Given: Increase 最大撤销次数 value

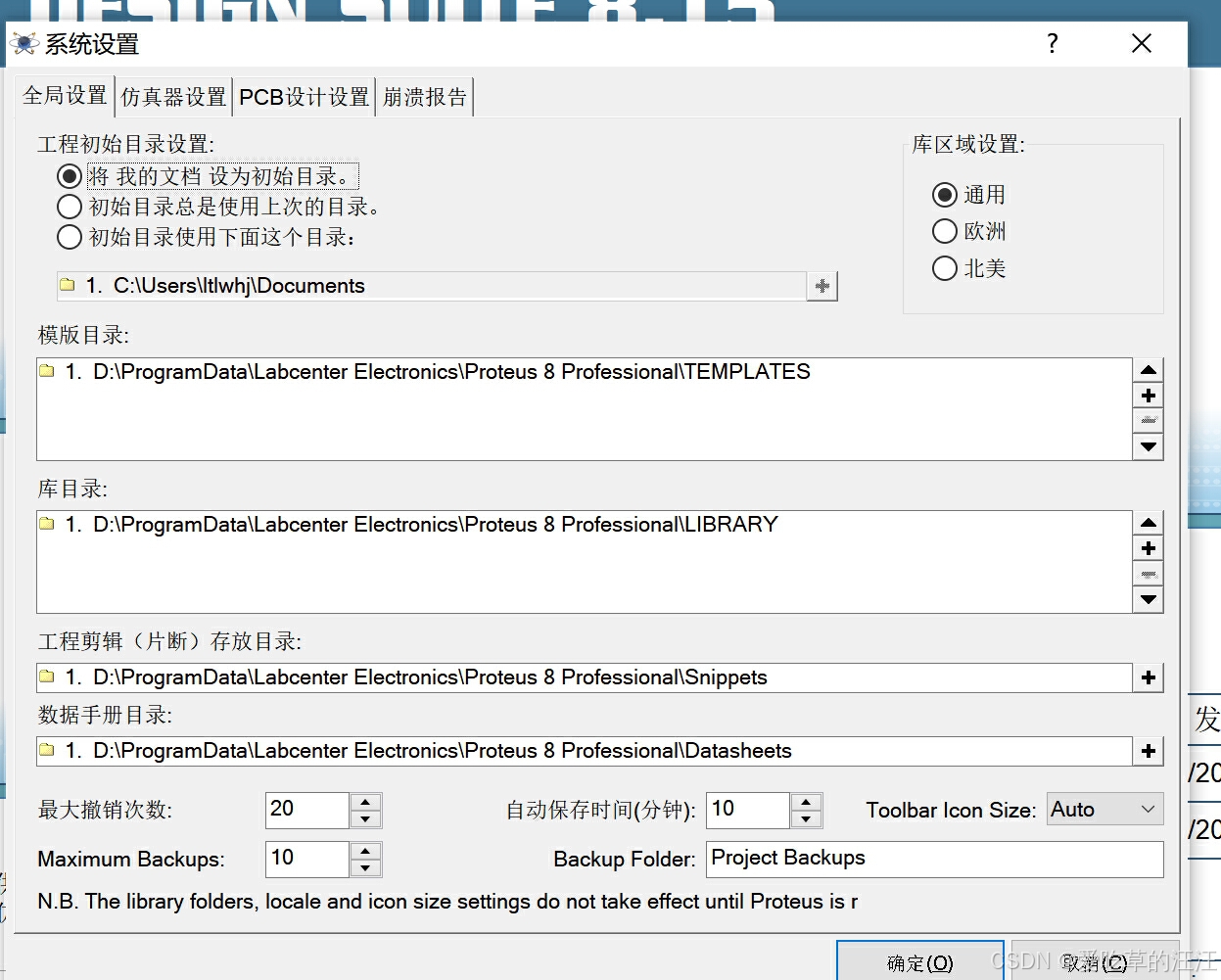Looking at the screenshot, I should 365,802.
